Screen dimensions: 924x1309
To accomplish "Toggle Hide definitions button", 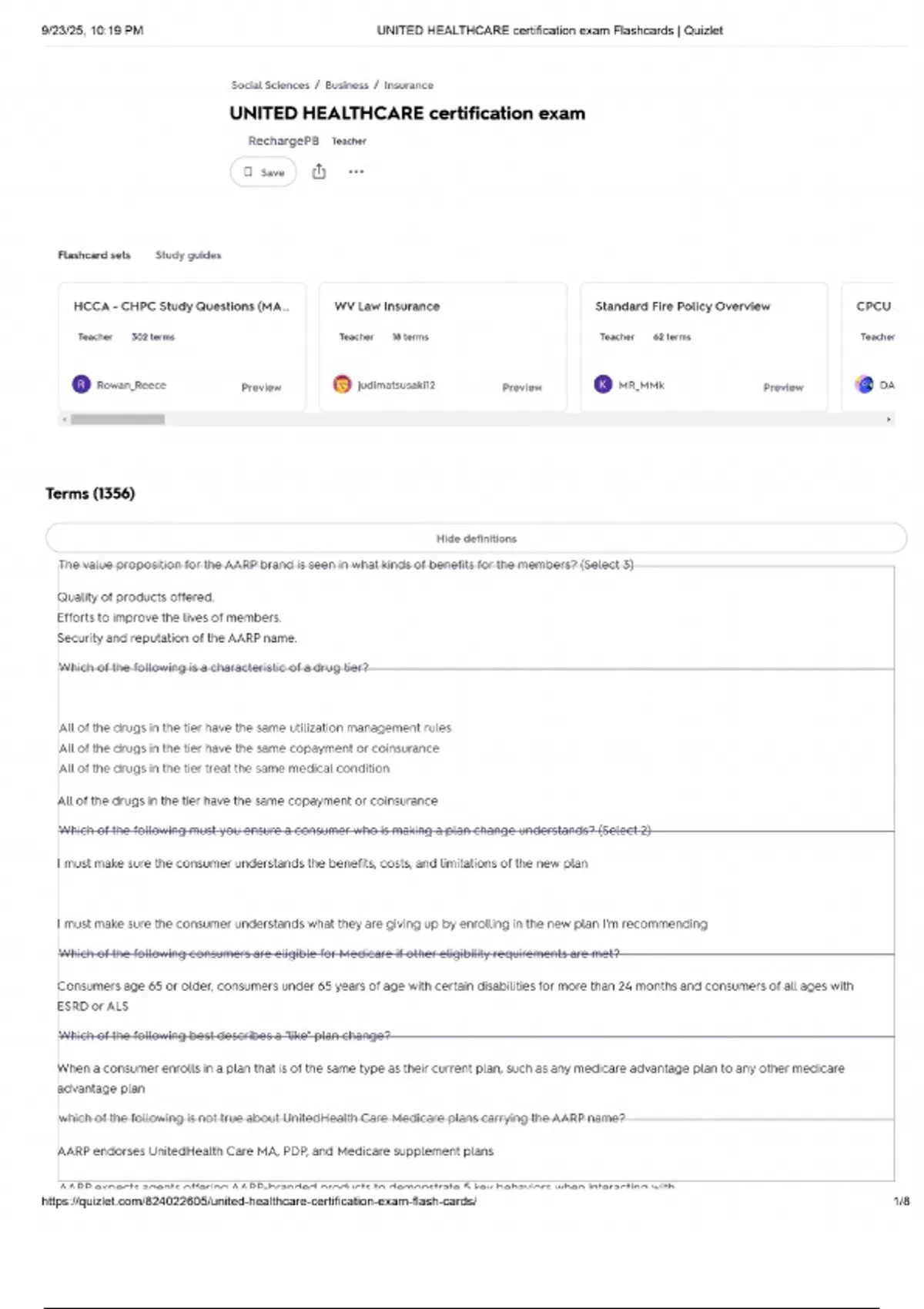I will pos(476,538).
